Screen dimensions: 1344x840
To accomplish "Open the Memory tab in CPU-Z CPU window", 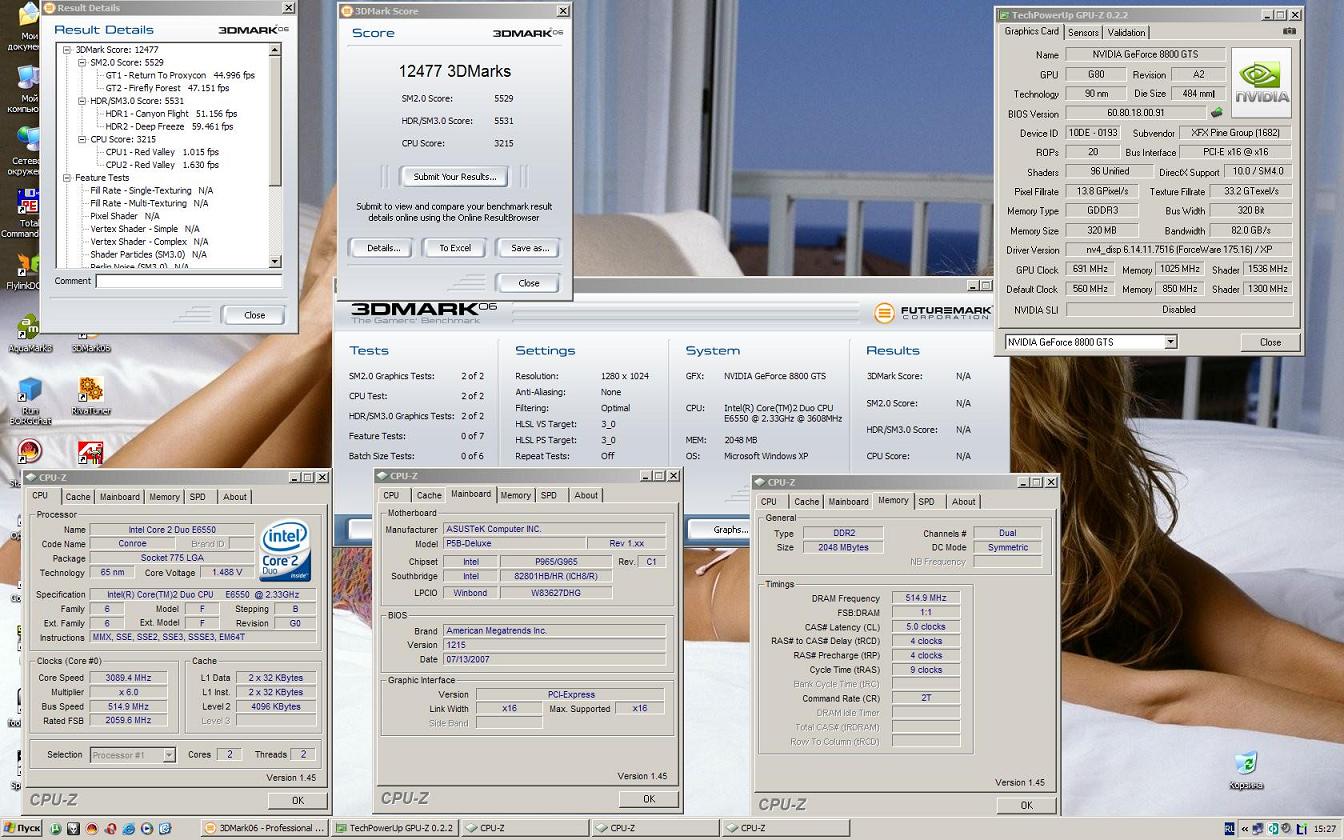I will pos(164,497).
